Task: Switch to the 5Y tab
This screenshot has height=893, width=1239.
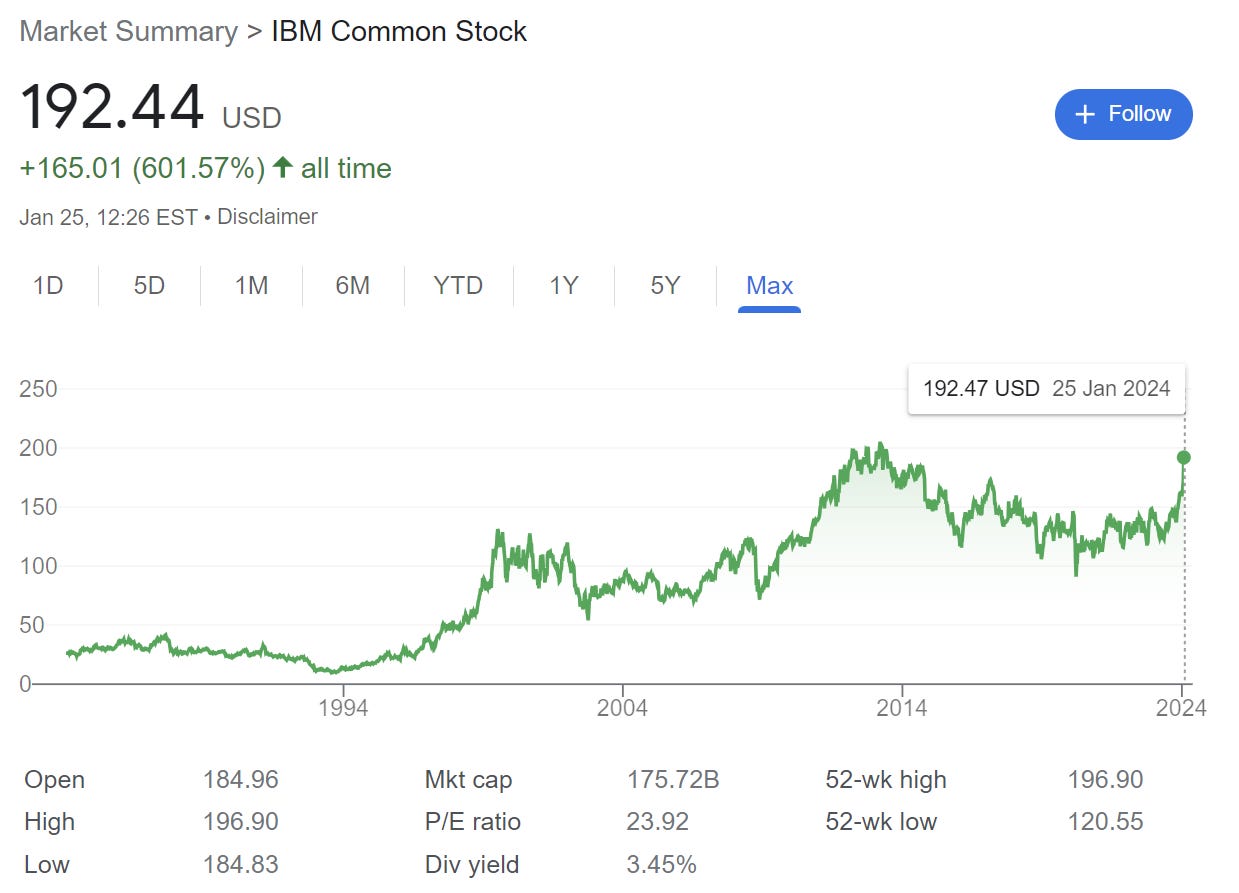Action: tap(665, 286)
